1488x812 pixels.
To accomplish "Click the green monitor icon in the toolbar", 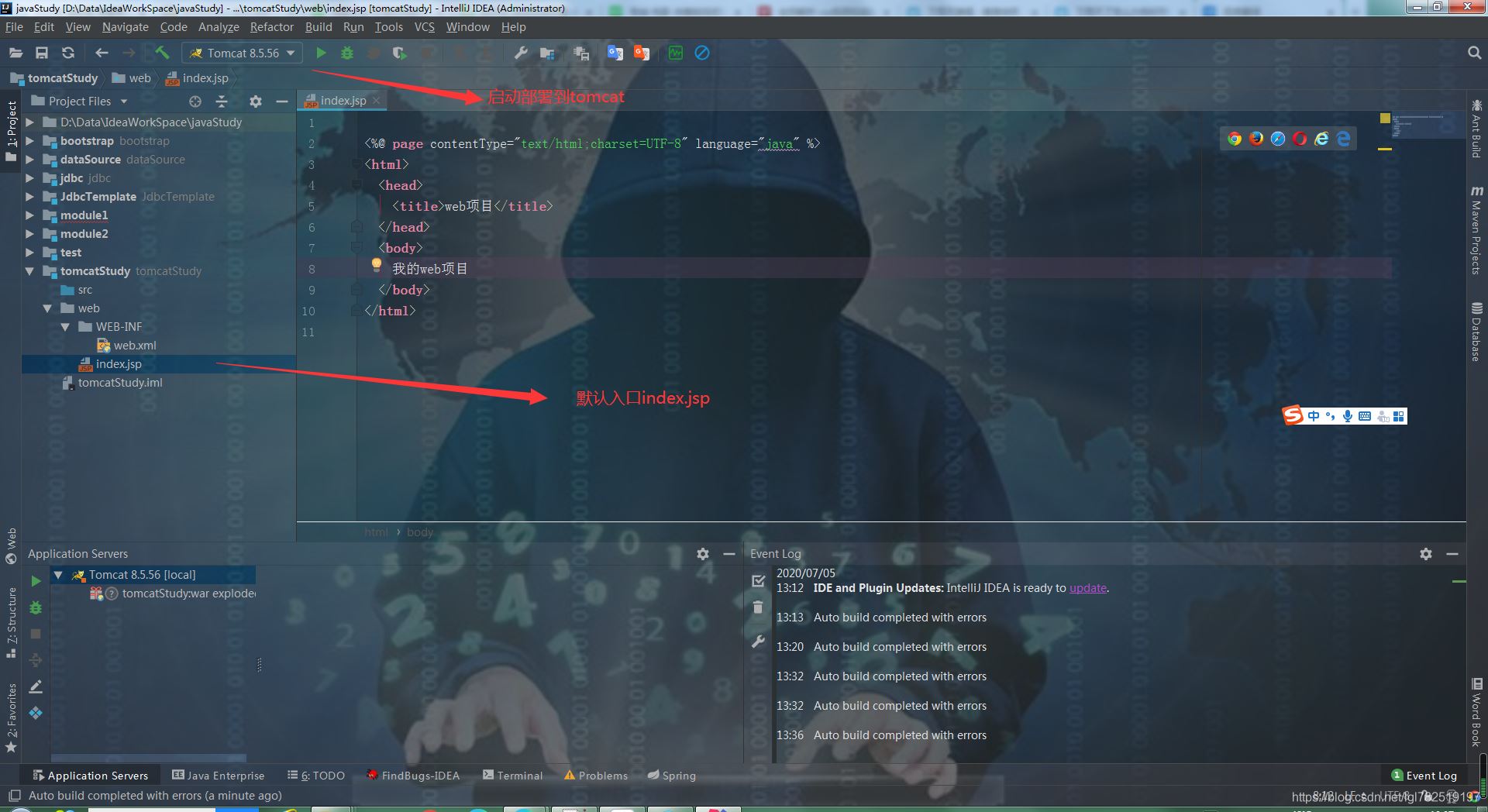I will tap(676, 53).
